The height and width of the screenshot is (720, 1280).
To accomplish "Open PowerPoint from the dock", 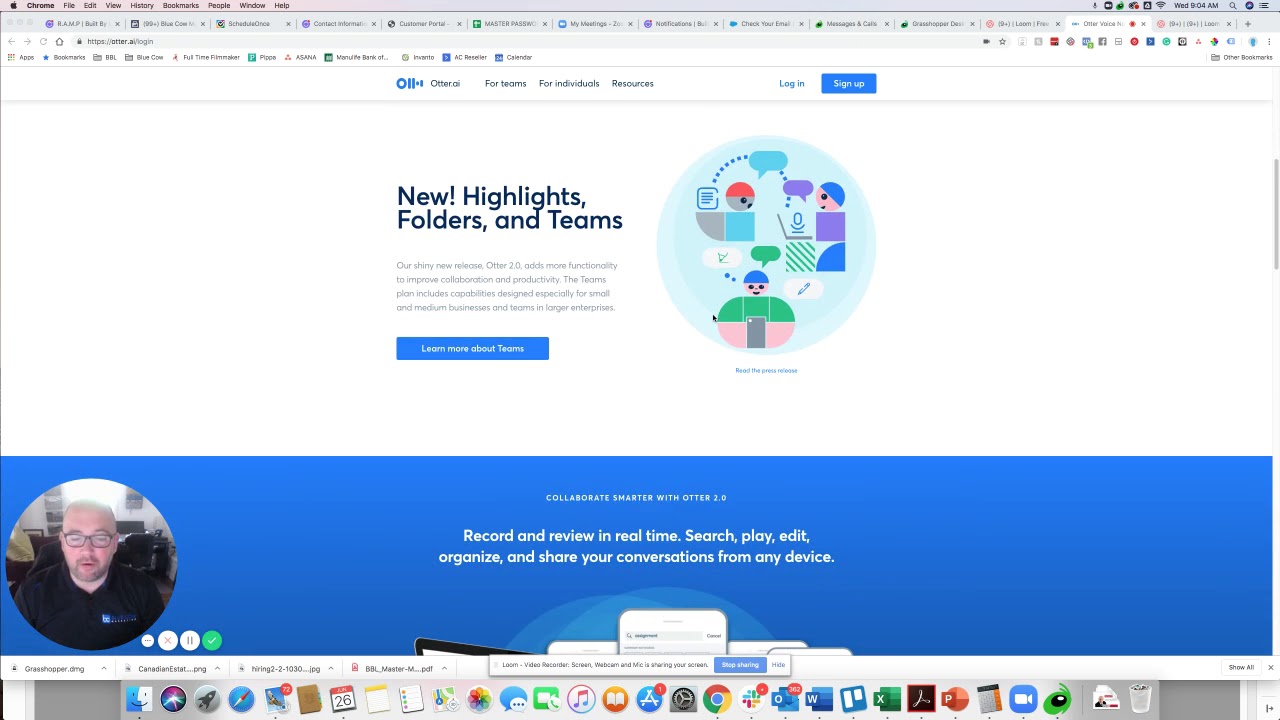I will tap(955, 699).
